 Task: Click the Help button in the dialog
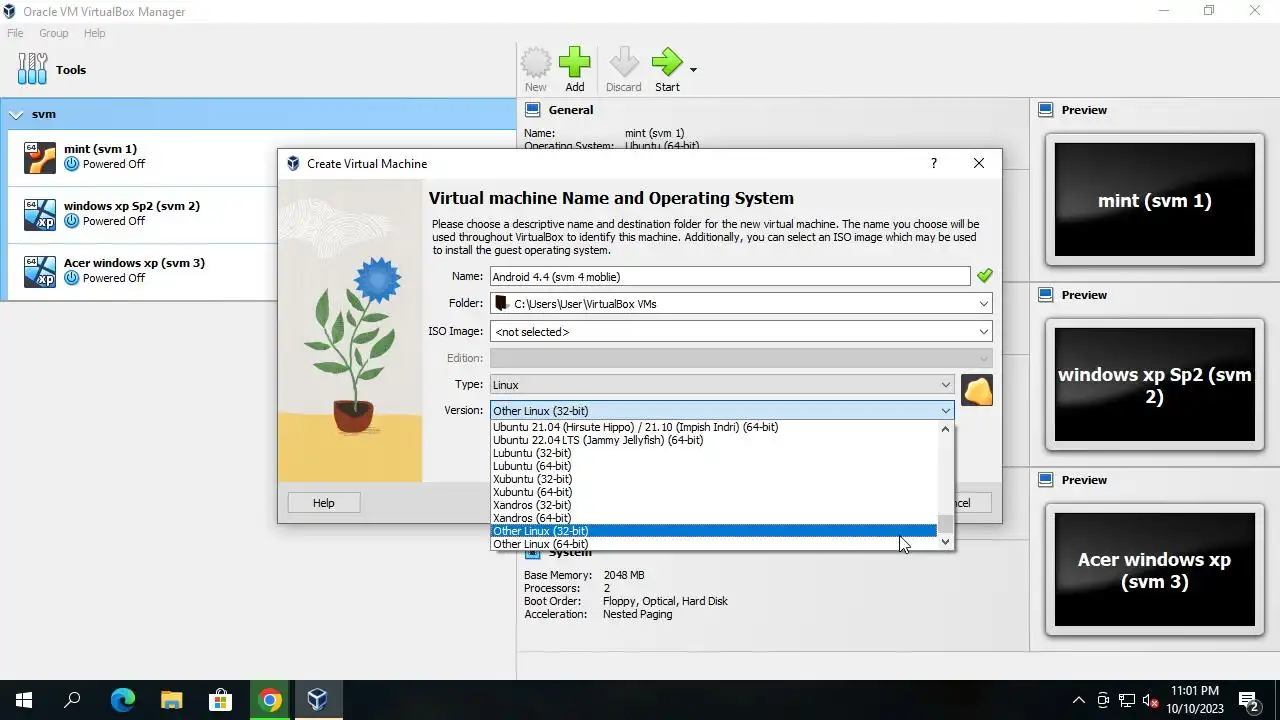(323, 503)
